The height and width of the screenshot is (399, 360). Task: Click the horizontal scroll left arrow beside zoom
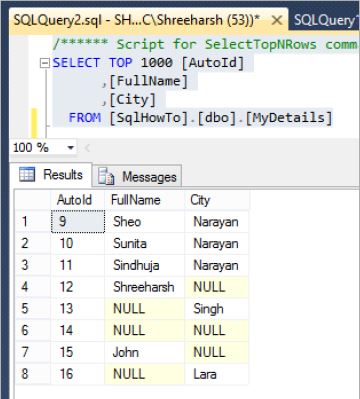(x=87, y=148)
